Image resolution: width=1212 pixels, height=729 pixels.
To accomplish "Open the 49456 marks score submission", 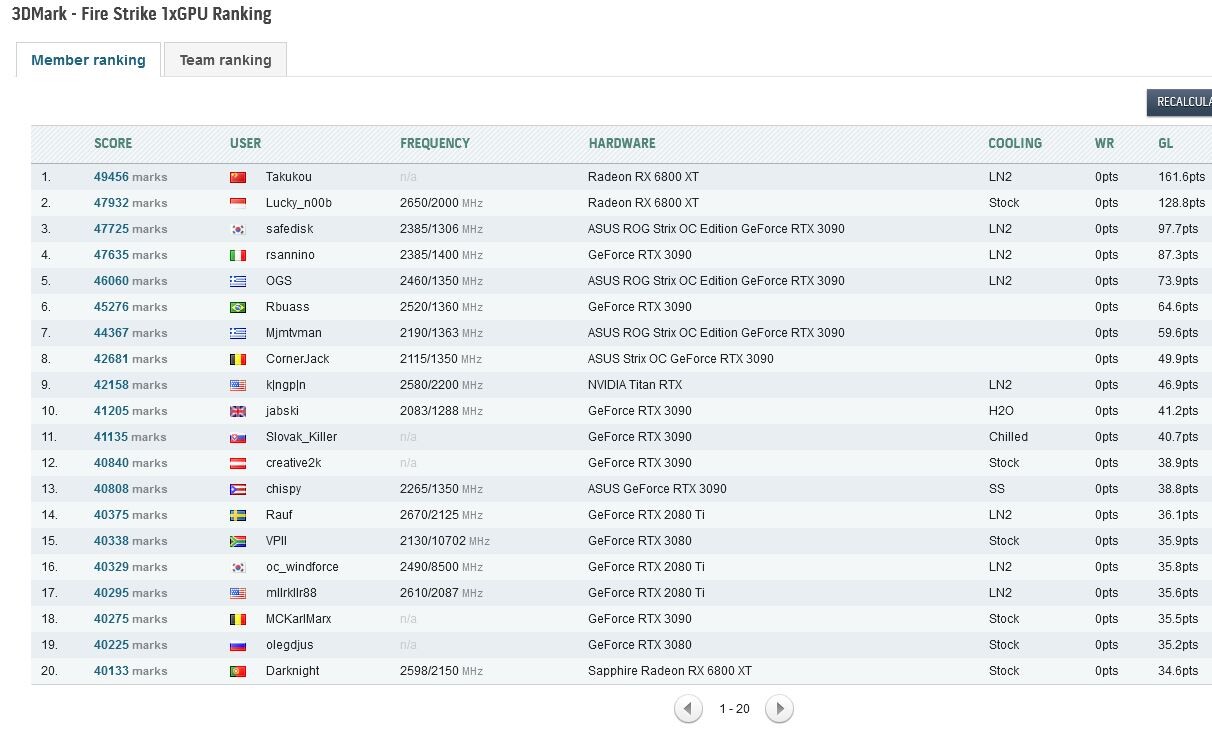I will 131,177.
